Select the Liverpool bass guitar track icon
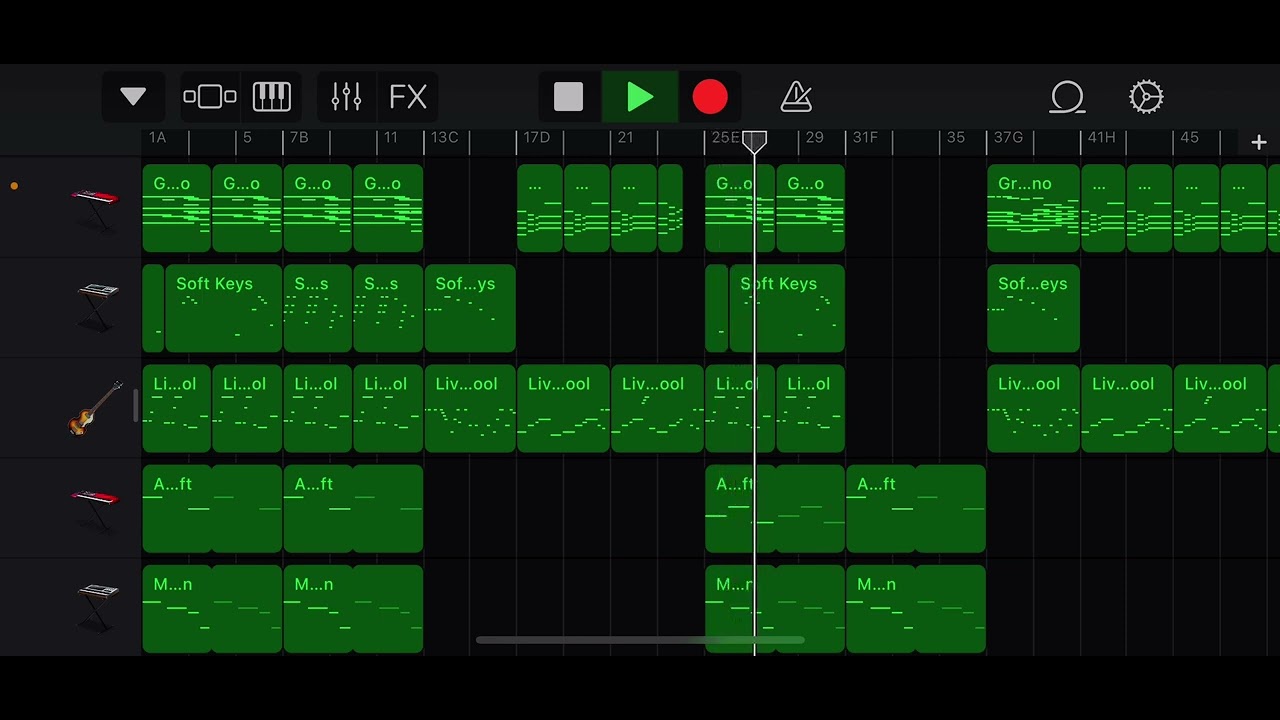Screen dimensions: 1280x720 pyautogui.click(x=95, y=408)
